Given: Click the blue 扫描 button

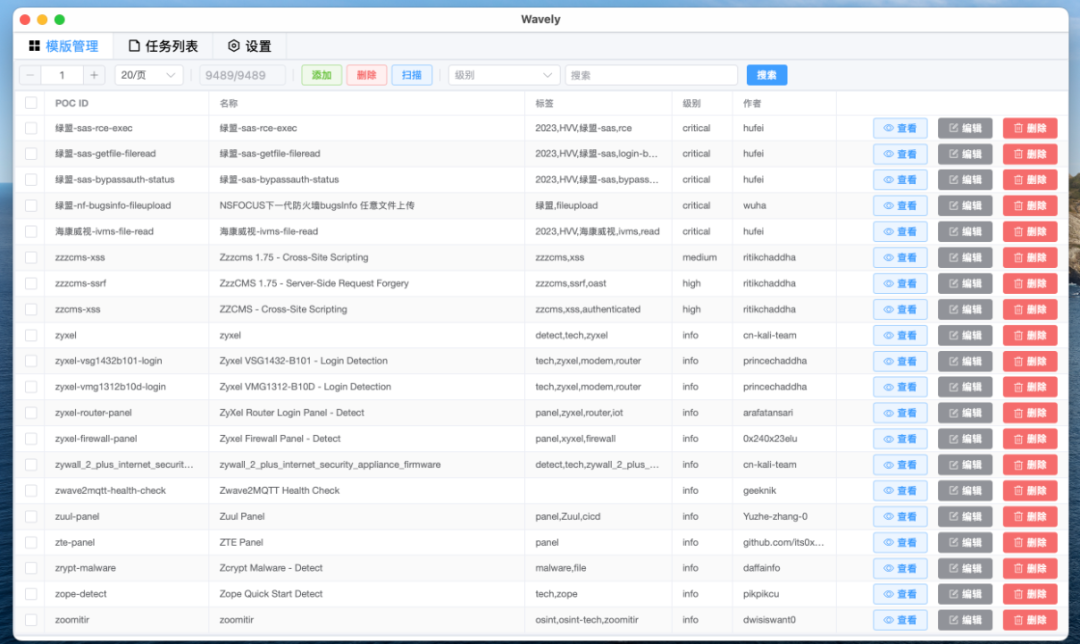Looking at the screenshot, I should pyautogui.click(x=412, y=75).
